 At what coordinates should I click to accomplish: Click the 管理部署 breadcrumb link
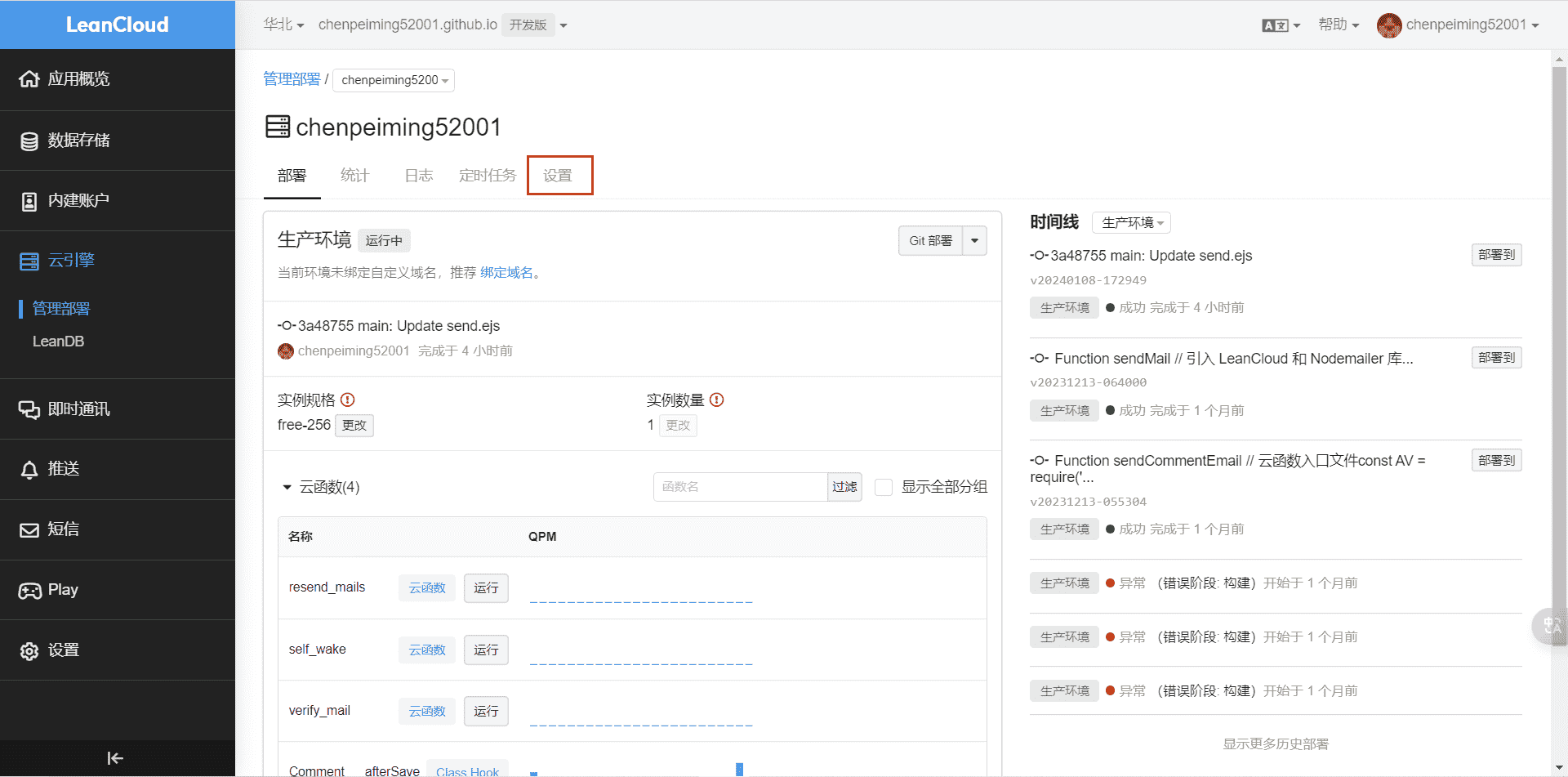[x=292, y=79]
